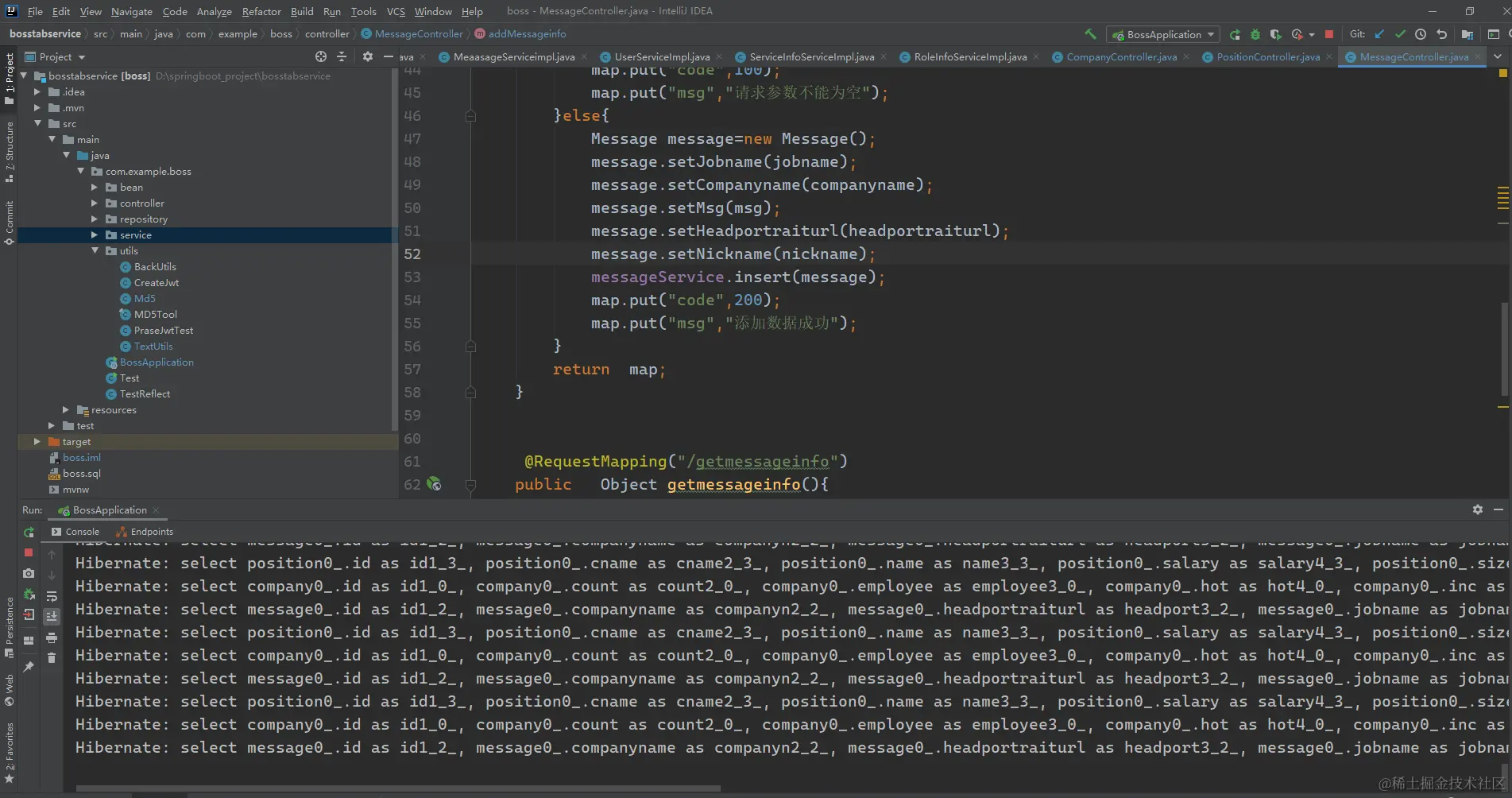Select boss.sql file in project tree

tap(81, 473)
